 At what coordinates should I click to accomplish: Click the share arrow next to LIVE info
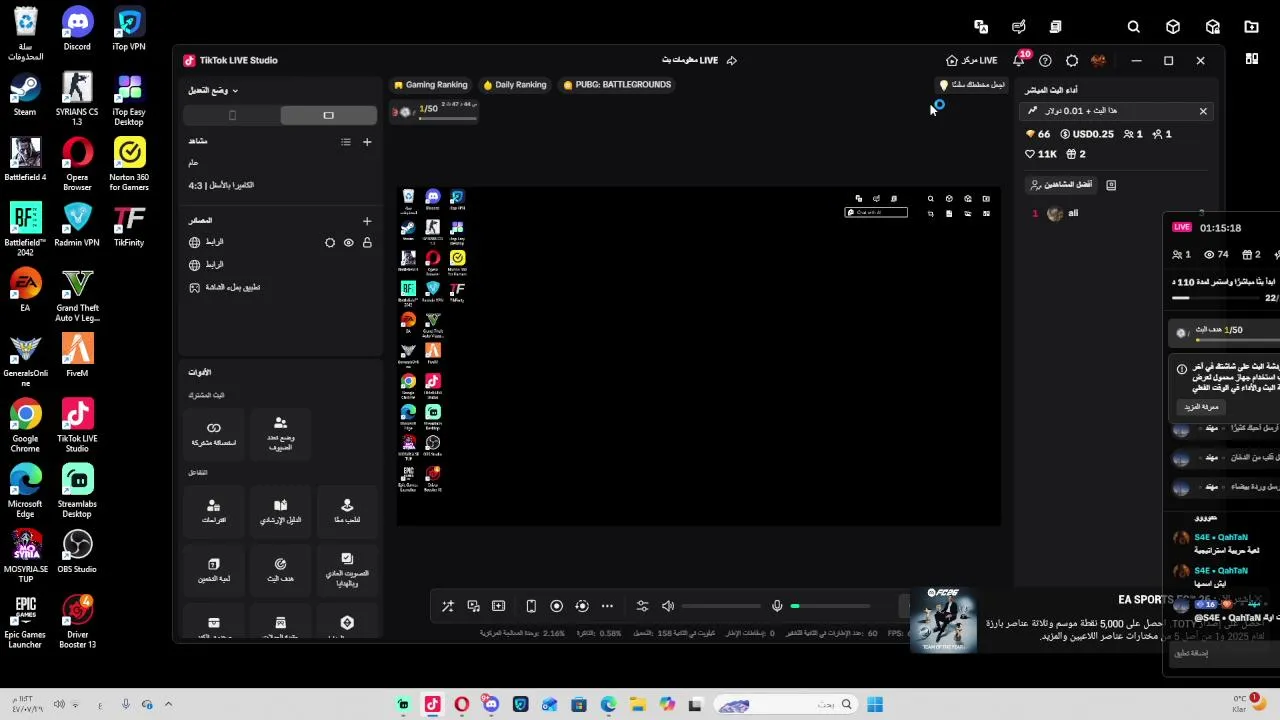click(x=732, y=60)
